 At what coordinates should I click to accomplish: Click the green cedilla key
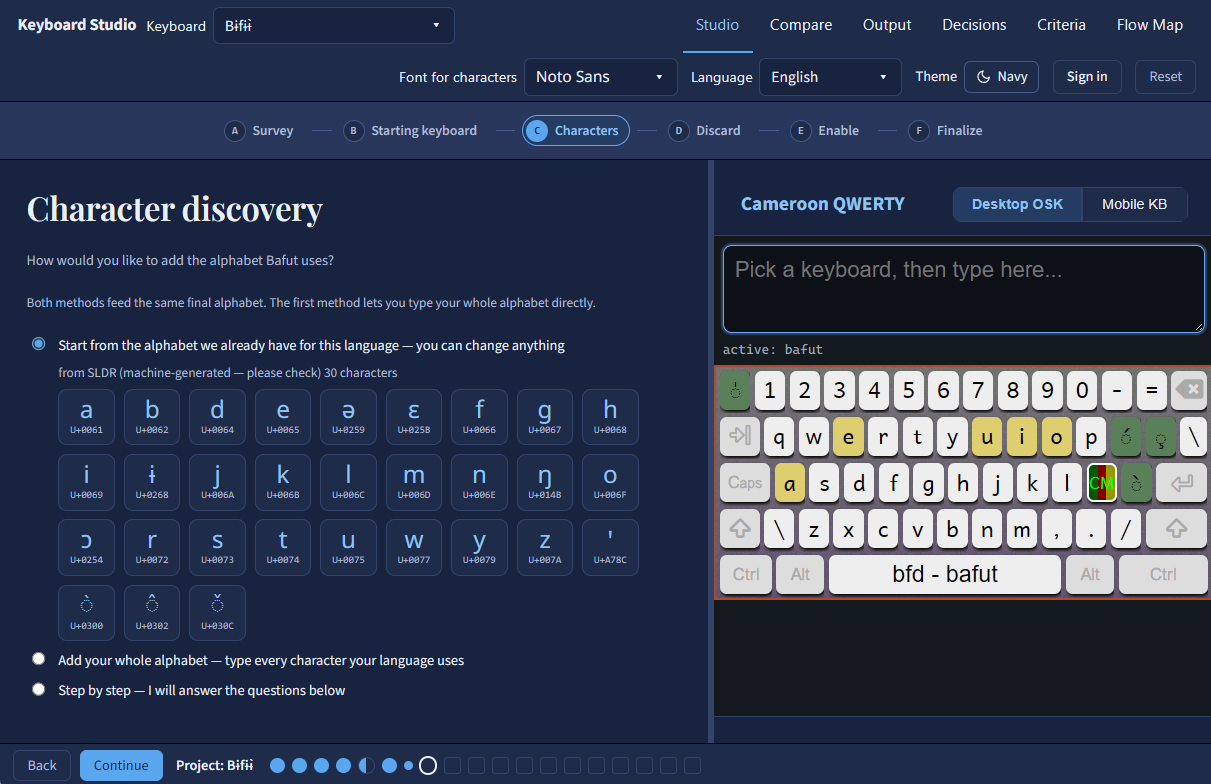(x=1160, y=437)
